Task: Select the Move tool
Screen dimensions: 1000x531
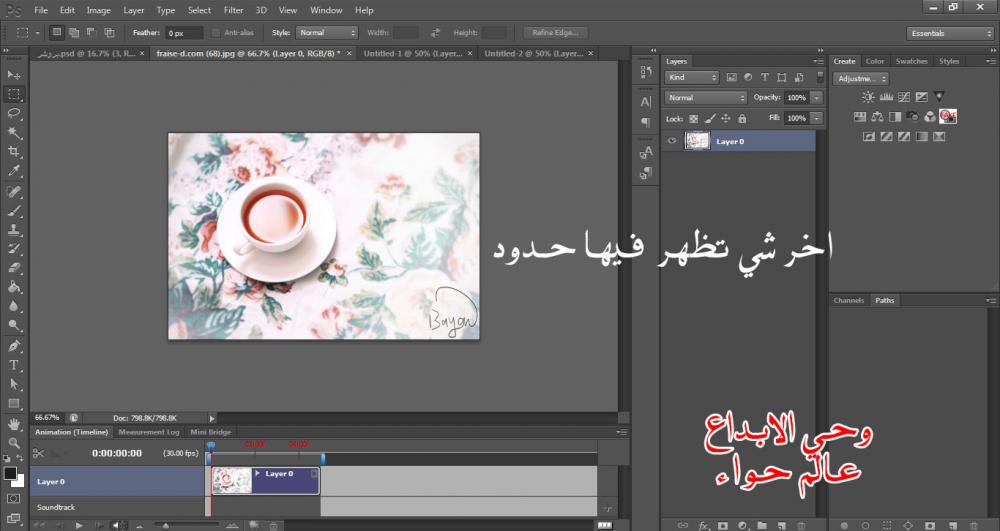Action: tap(14, 75)
